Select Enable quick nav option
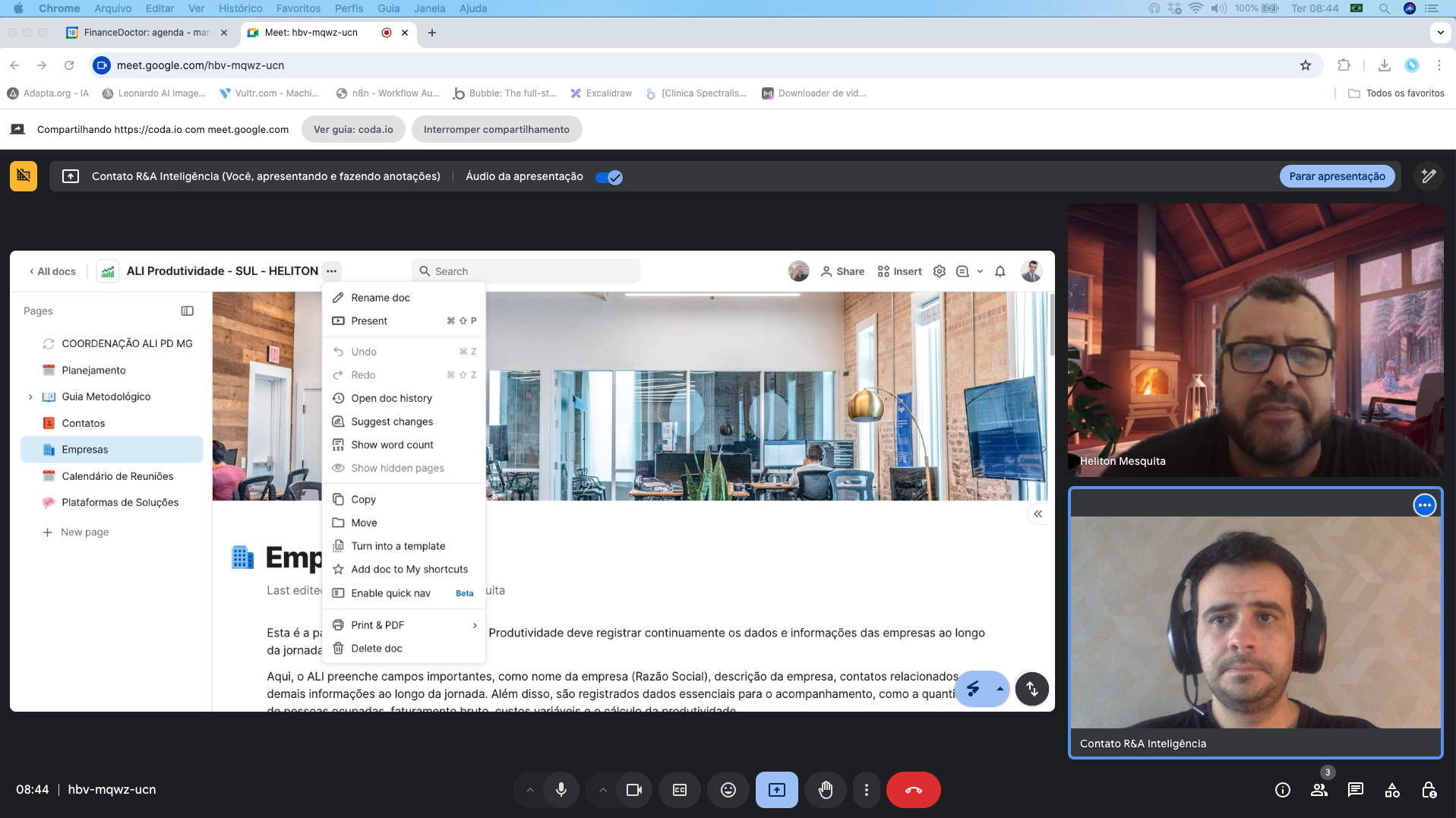 (x=404, y=593)
